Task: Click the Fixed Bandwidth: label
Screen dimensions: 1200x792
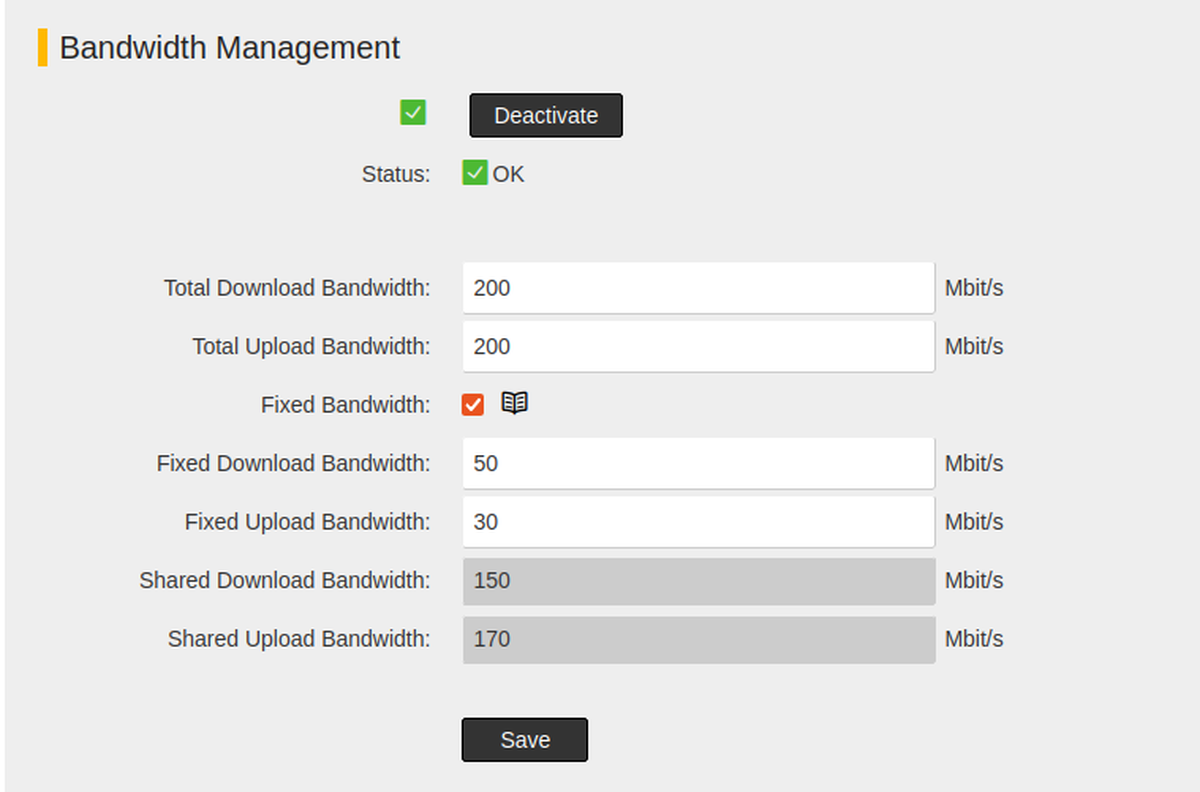Action: point(346,405)
